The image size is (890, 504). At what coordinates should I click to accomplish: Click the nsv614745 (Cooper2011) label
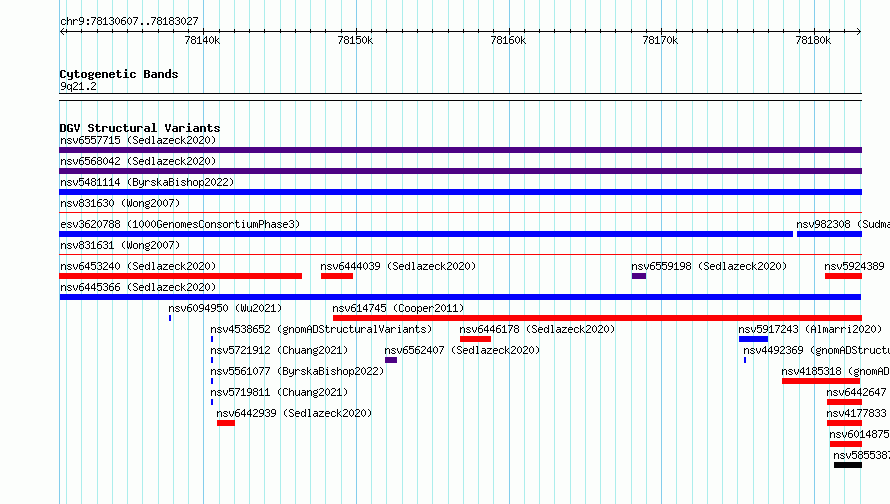398,308
